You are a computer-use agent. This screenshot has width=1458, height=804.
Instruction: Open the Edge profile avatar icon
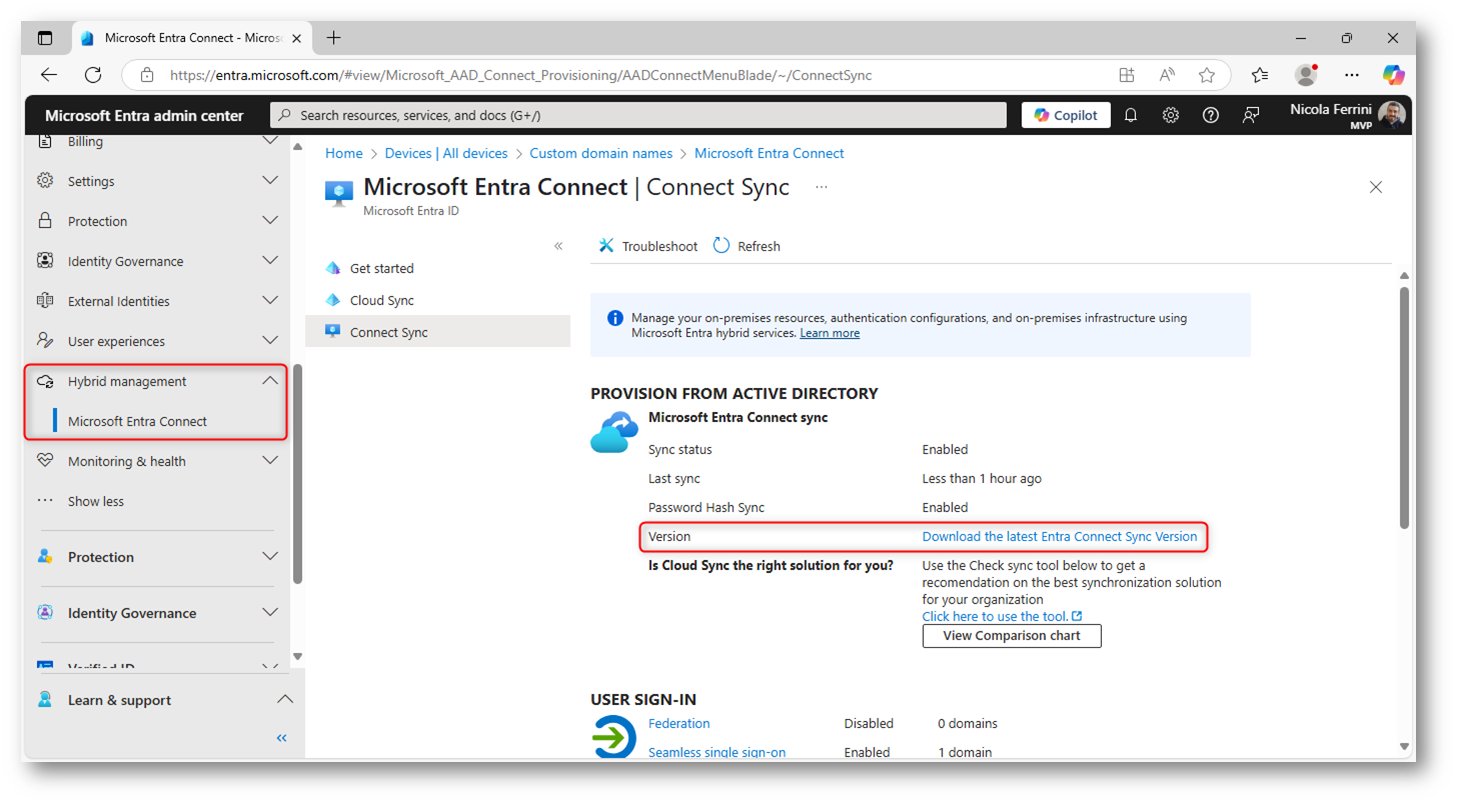click(x=1306, y=75)
